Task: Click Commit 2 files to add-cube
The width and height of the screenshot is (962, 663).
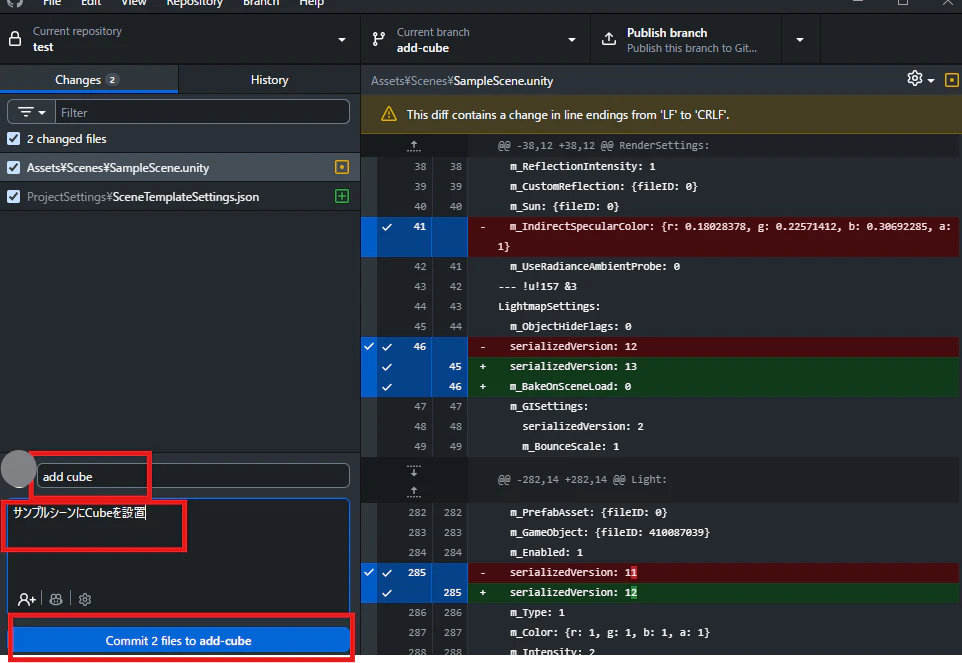Action: [x=179, y=640]
